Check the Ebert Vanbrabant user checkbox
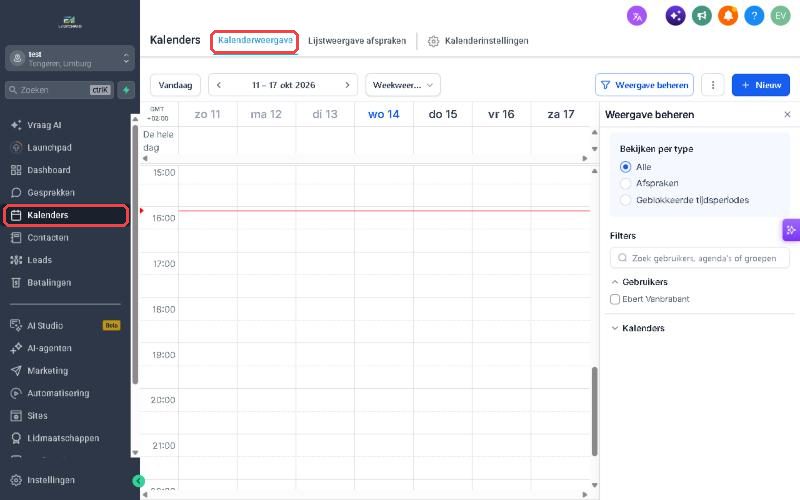Image resolution: width=800 pixels, height=500 pixels. click(615, 299)
